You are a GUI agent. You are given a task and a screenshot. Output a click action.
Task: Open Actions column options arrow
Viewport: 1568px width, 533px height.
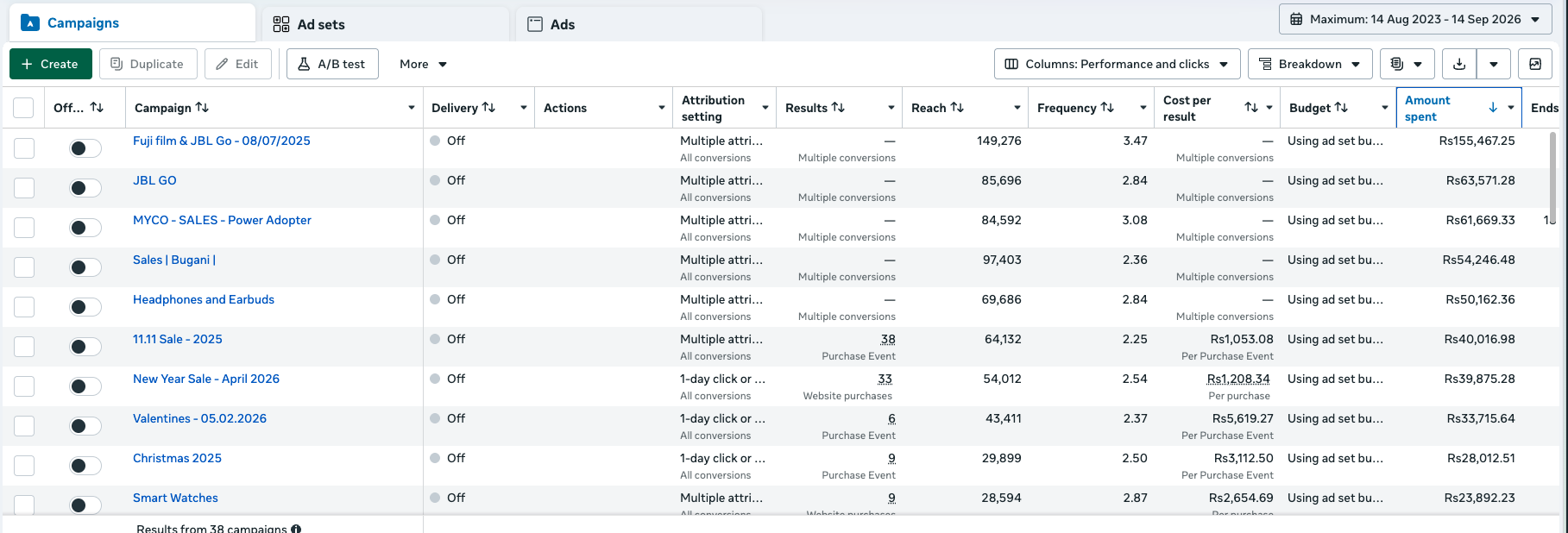tap(661, 108)
